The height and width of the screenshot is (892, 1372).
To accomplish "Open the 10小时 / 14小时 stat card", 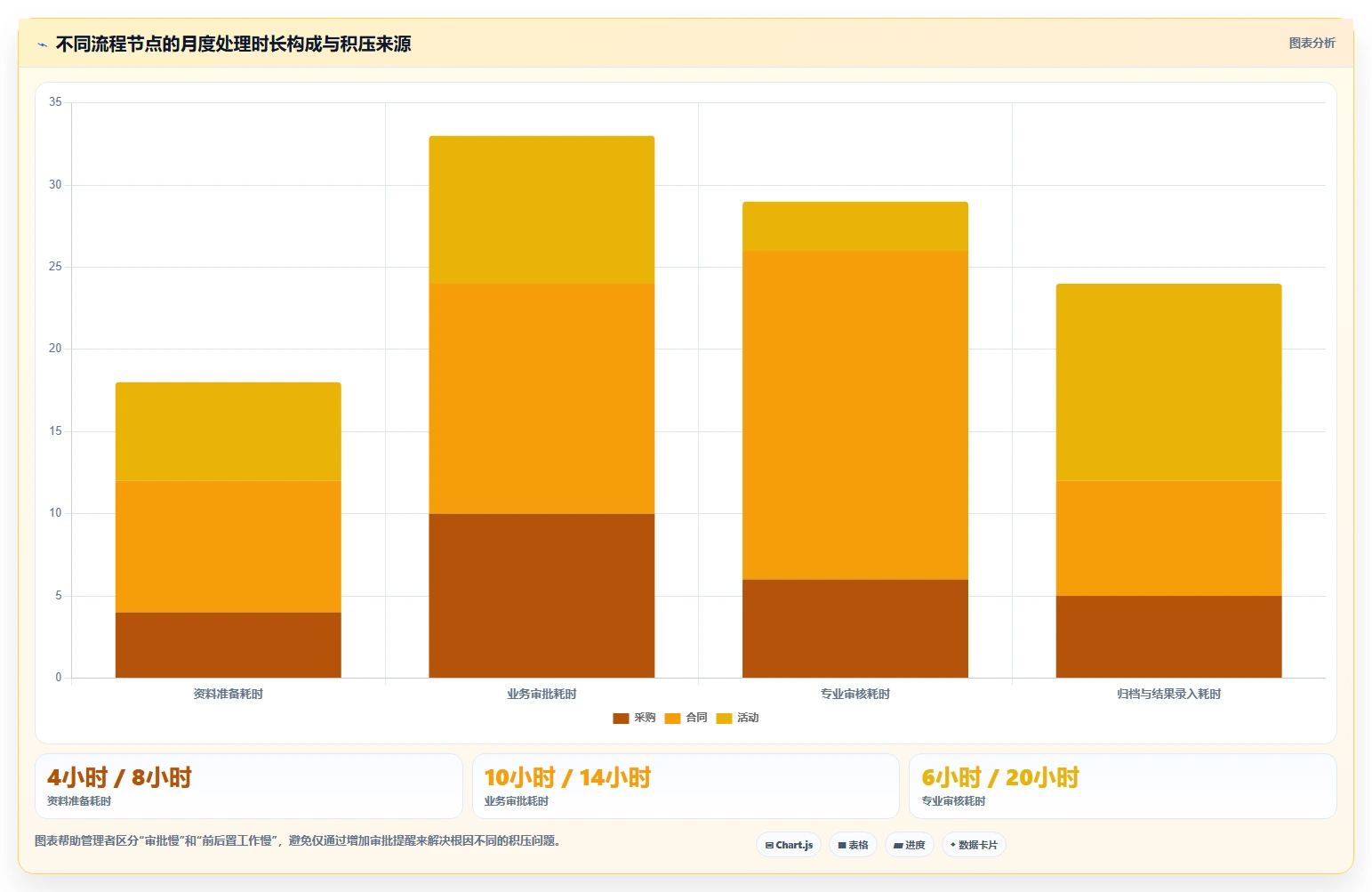I will [686, 786].
